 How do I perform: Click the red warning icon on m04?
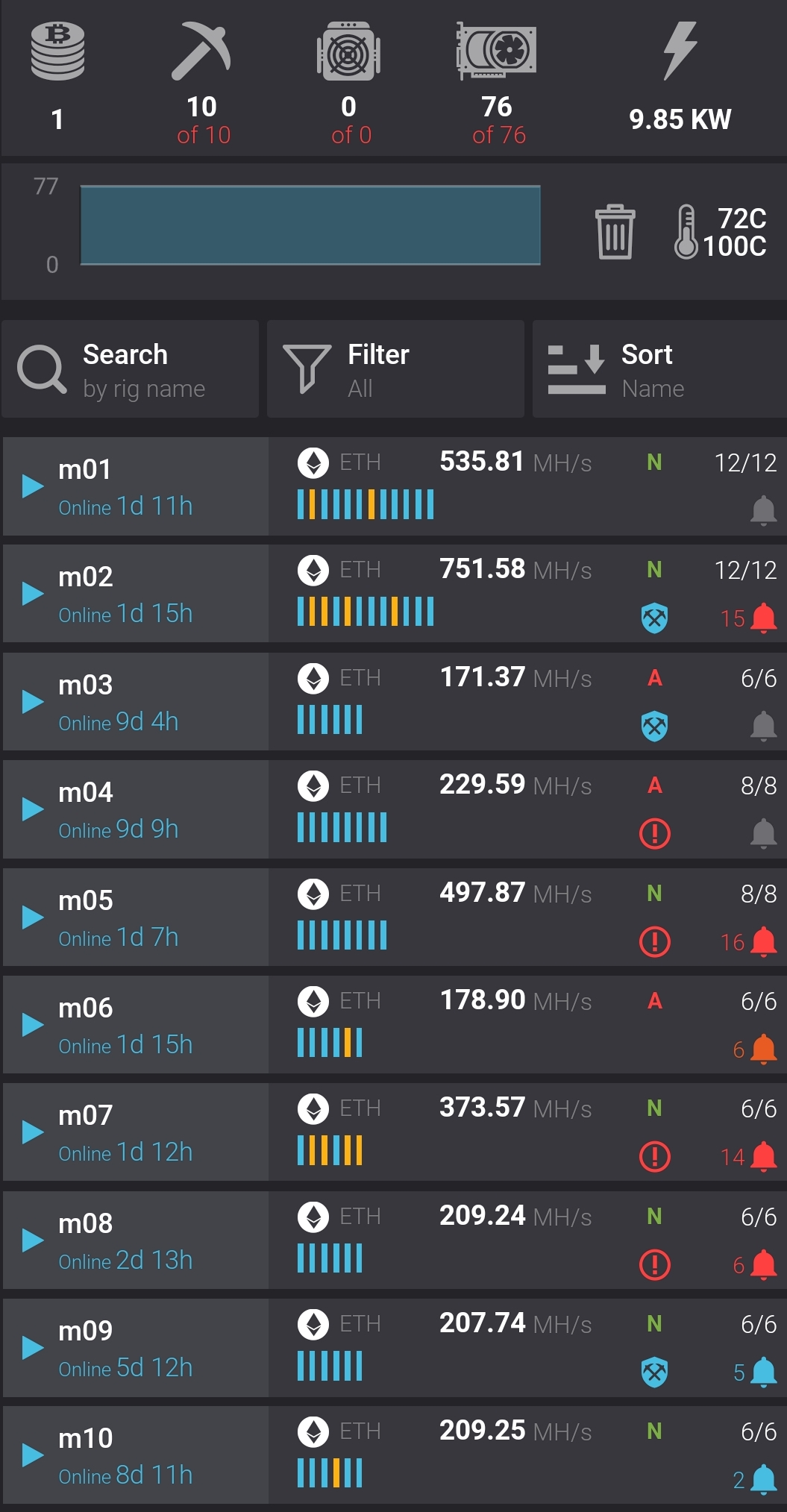click(x=654, y=833)
